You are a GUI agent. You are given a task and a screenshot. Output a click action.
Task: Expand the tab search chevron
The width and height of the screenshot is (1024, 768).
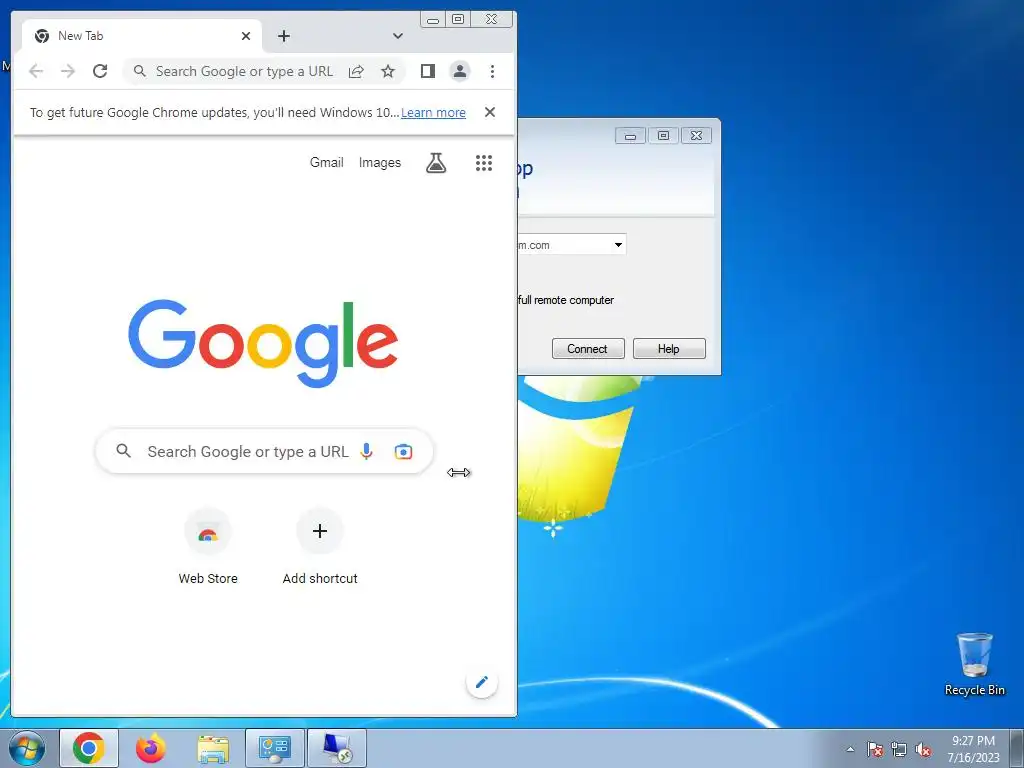398,36
